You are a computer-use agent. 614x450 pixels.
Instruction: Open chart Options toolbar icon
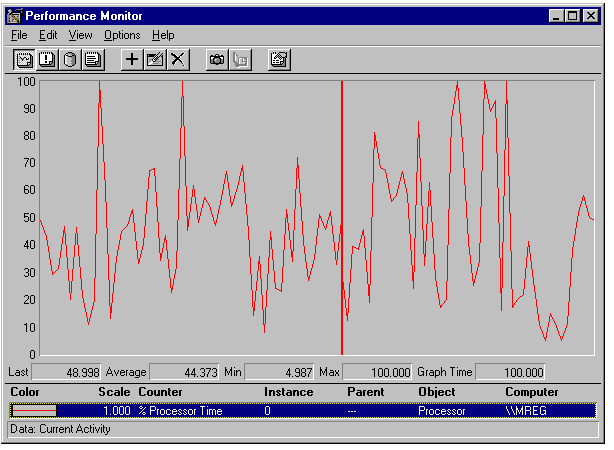point(279,60)
